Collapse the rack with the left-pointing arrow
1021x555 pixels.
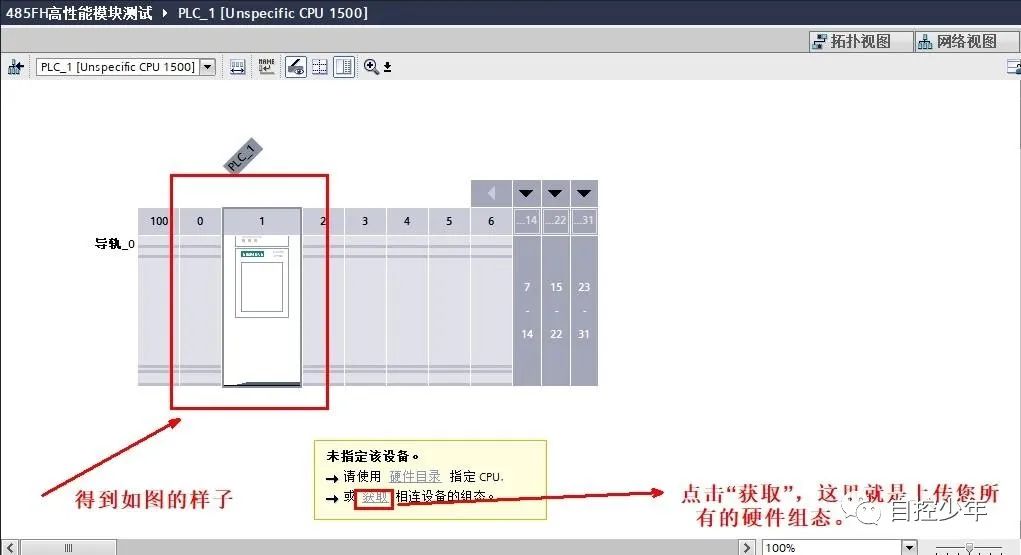coord(492,193)
